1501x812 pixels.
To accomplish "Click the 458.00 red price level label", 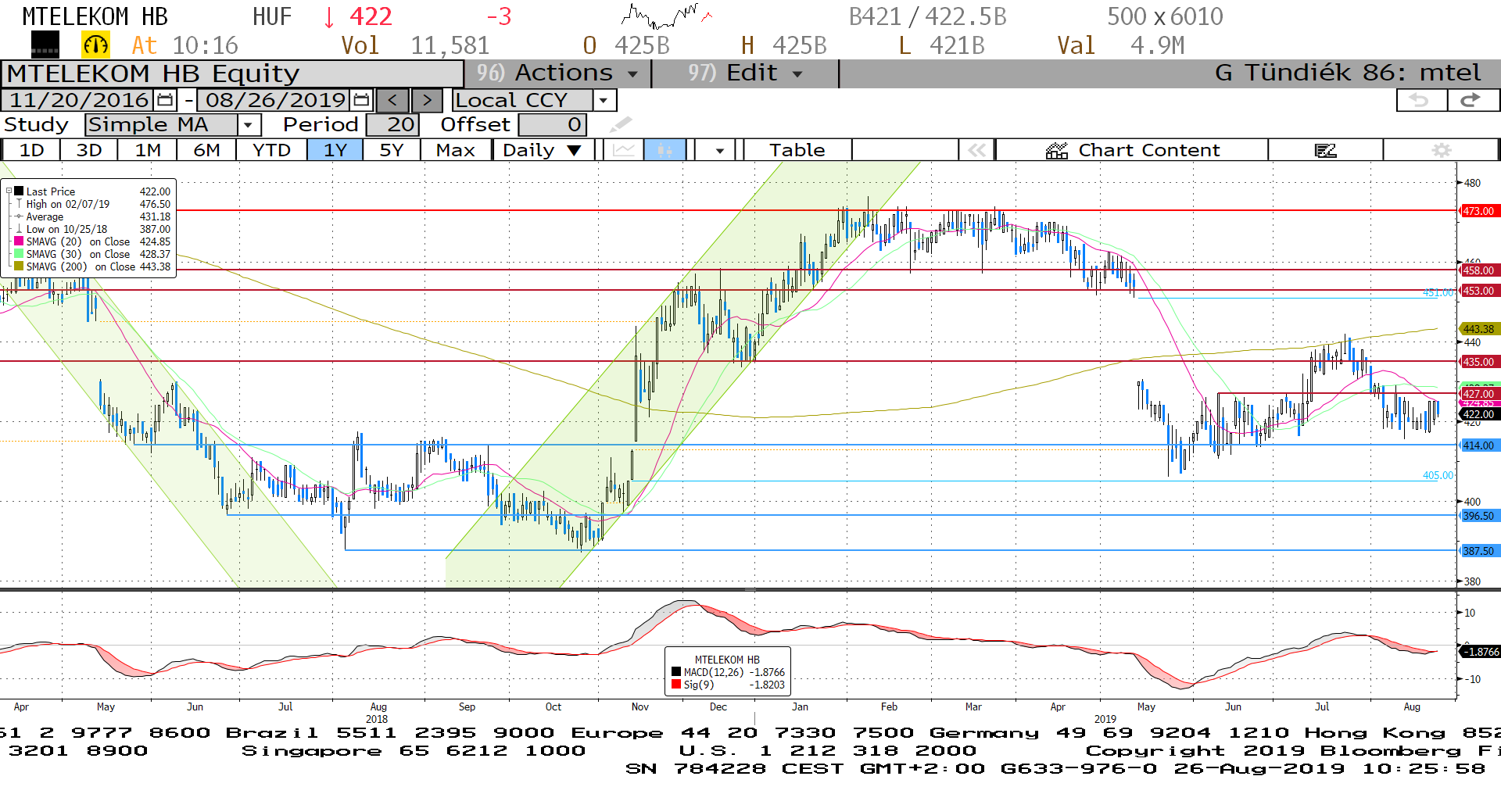I will tap(1478, 270).
